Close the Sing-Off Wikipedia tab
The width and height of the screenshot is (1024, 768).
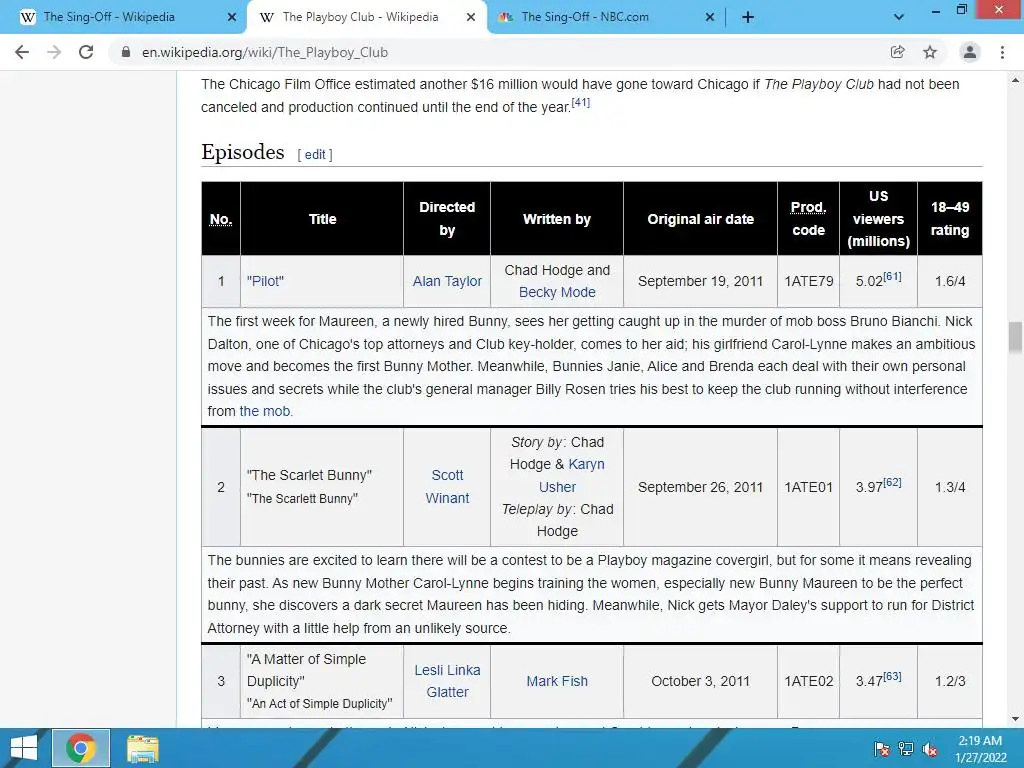click(232, 18)
